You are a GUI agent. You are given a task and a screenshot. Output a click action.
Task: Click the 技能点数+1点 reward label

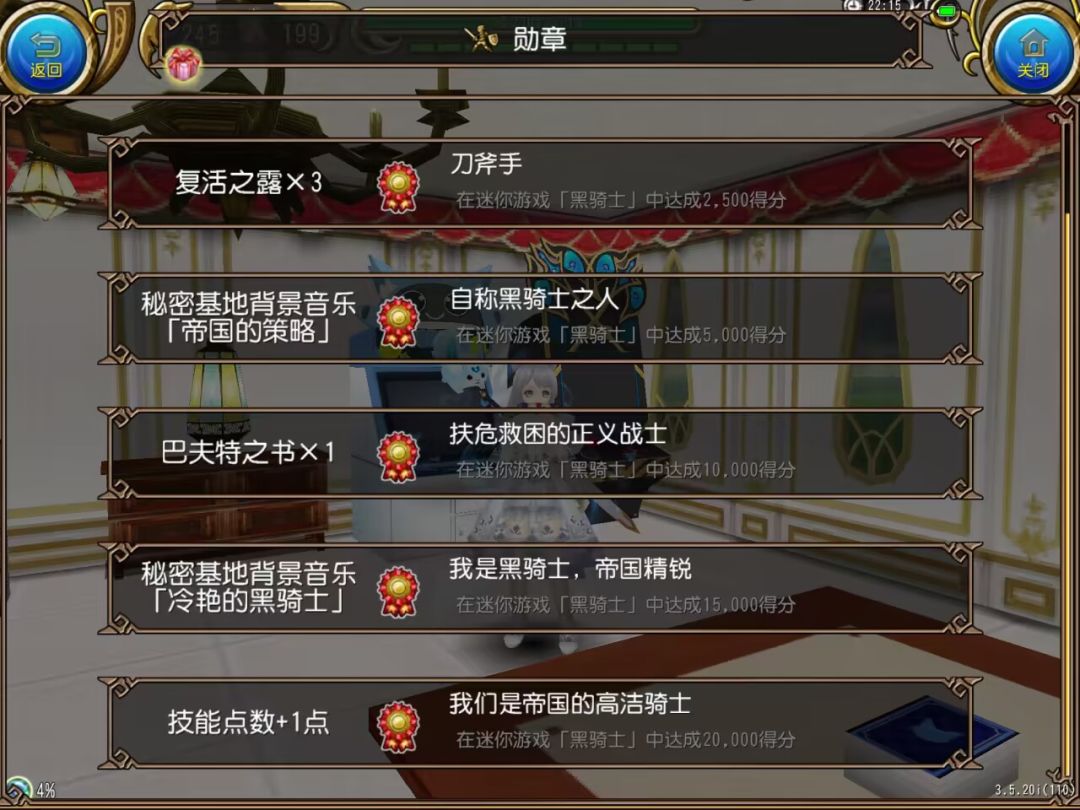tap(248, 723)
